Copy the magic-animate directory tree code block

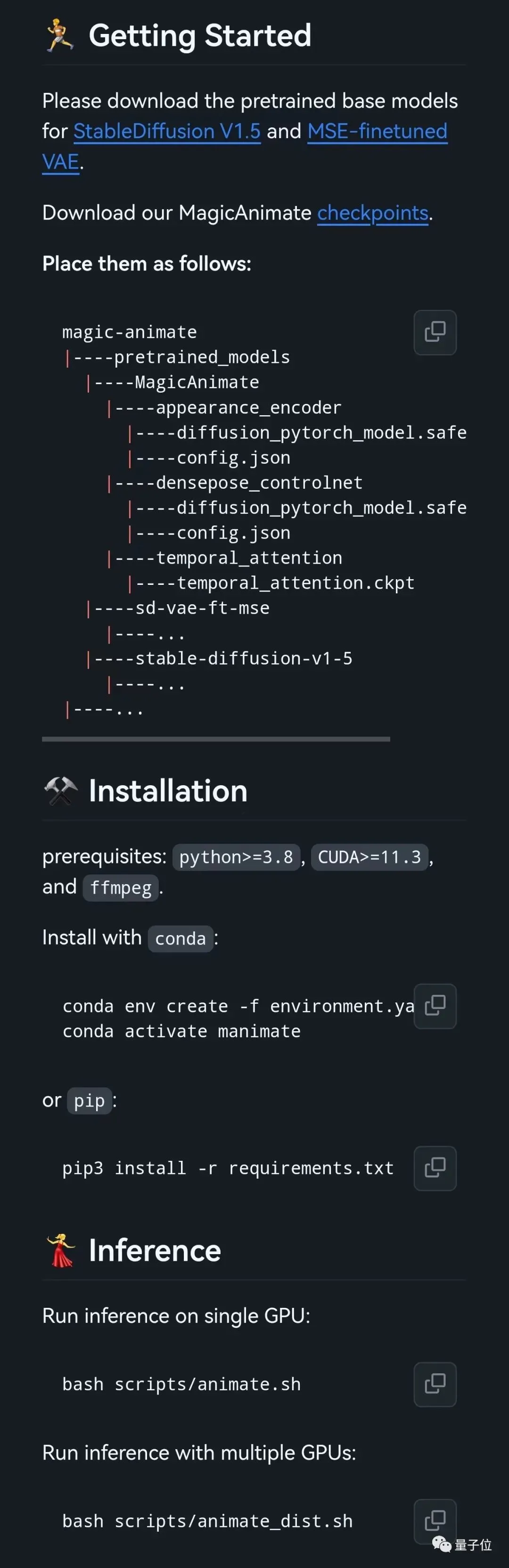point(435,332)
